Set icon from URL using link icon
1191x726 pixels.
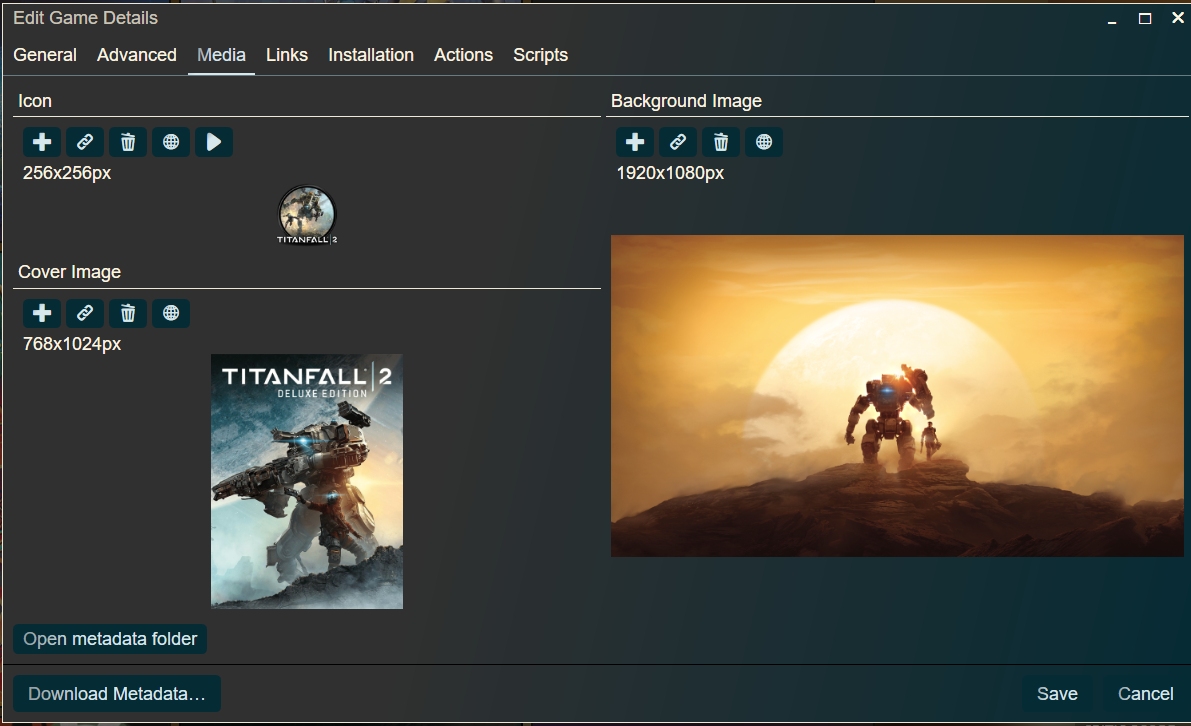[84, 142]
